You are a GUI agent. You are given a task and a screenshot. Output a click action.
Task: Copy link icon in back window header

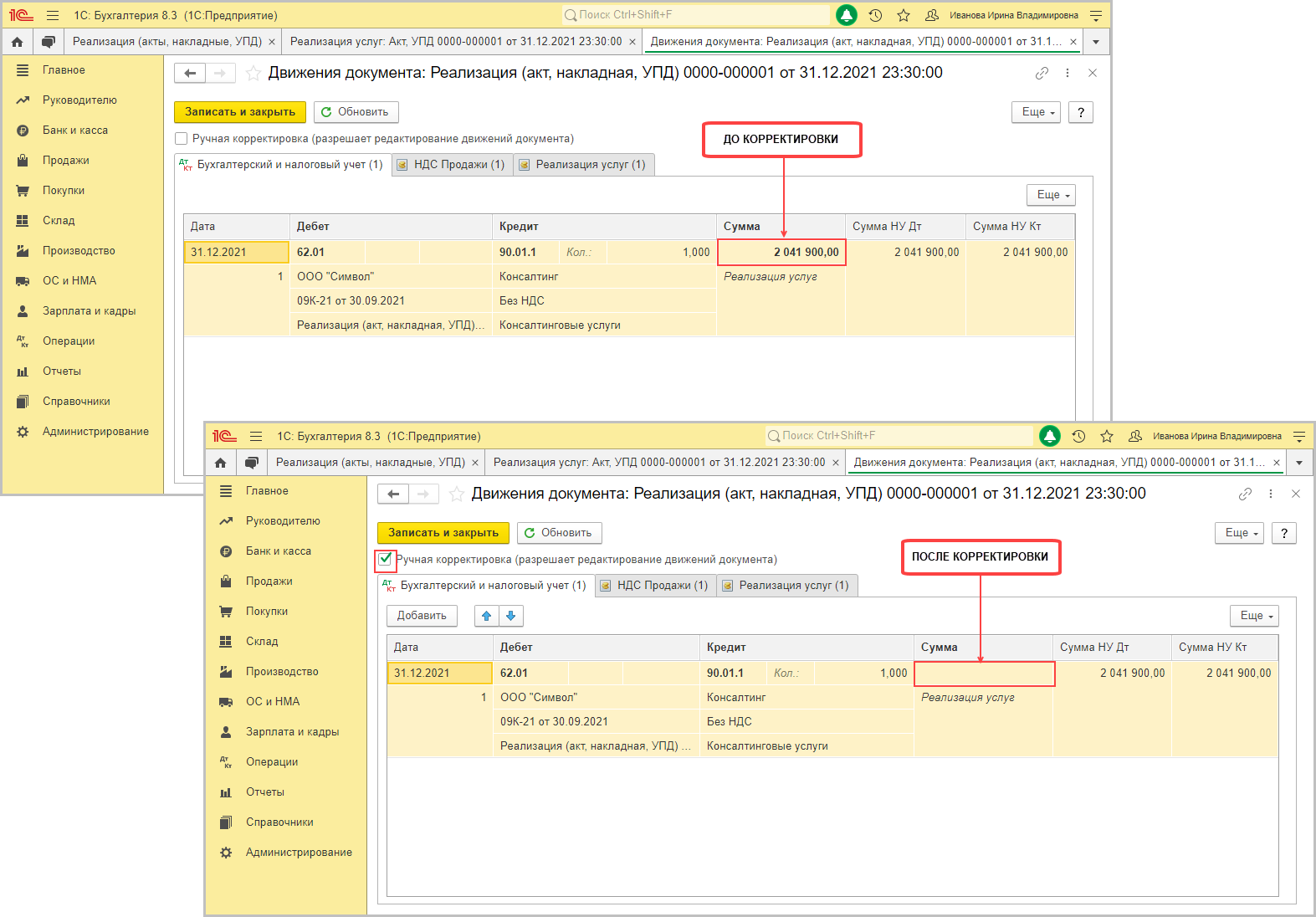click(1042, 74)
